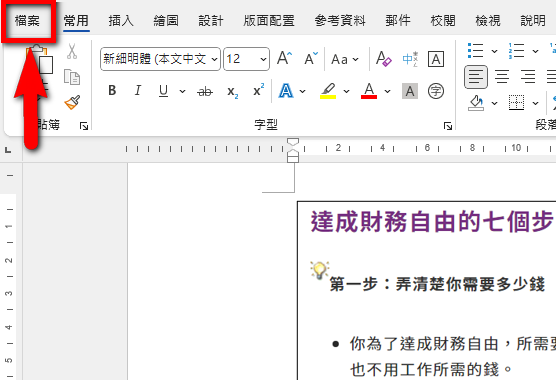Click the first line indent ruler marker

click(x=293, y=142)
